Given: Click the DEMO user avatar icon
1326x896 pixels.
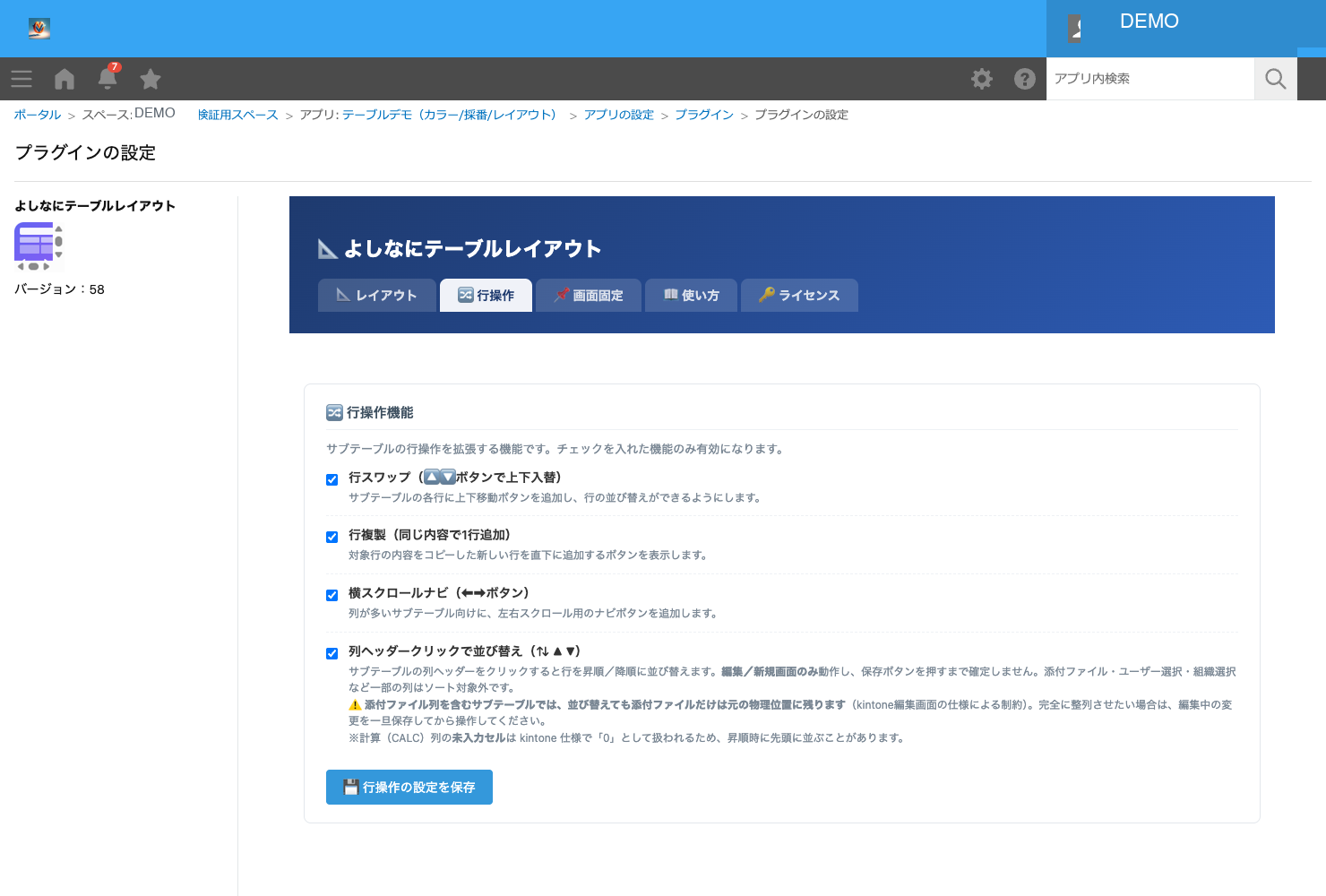Looking at the screenshot, I should (1075, 29).
